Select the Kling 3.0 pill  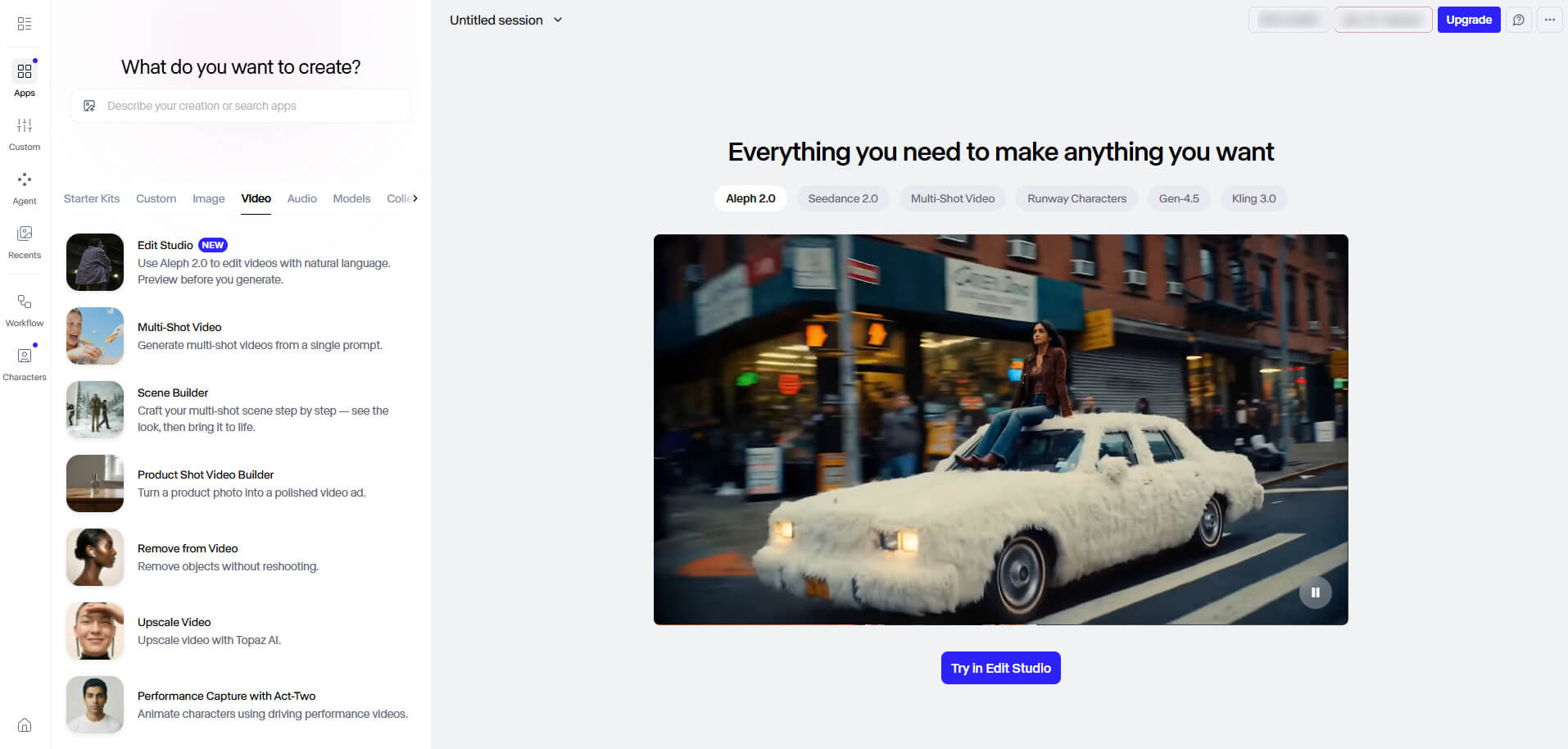point(1253,198)
